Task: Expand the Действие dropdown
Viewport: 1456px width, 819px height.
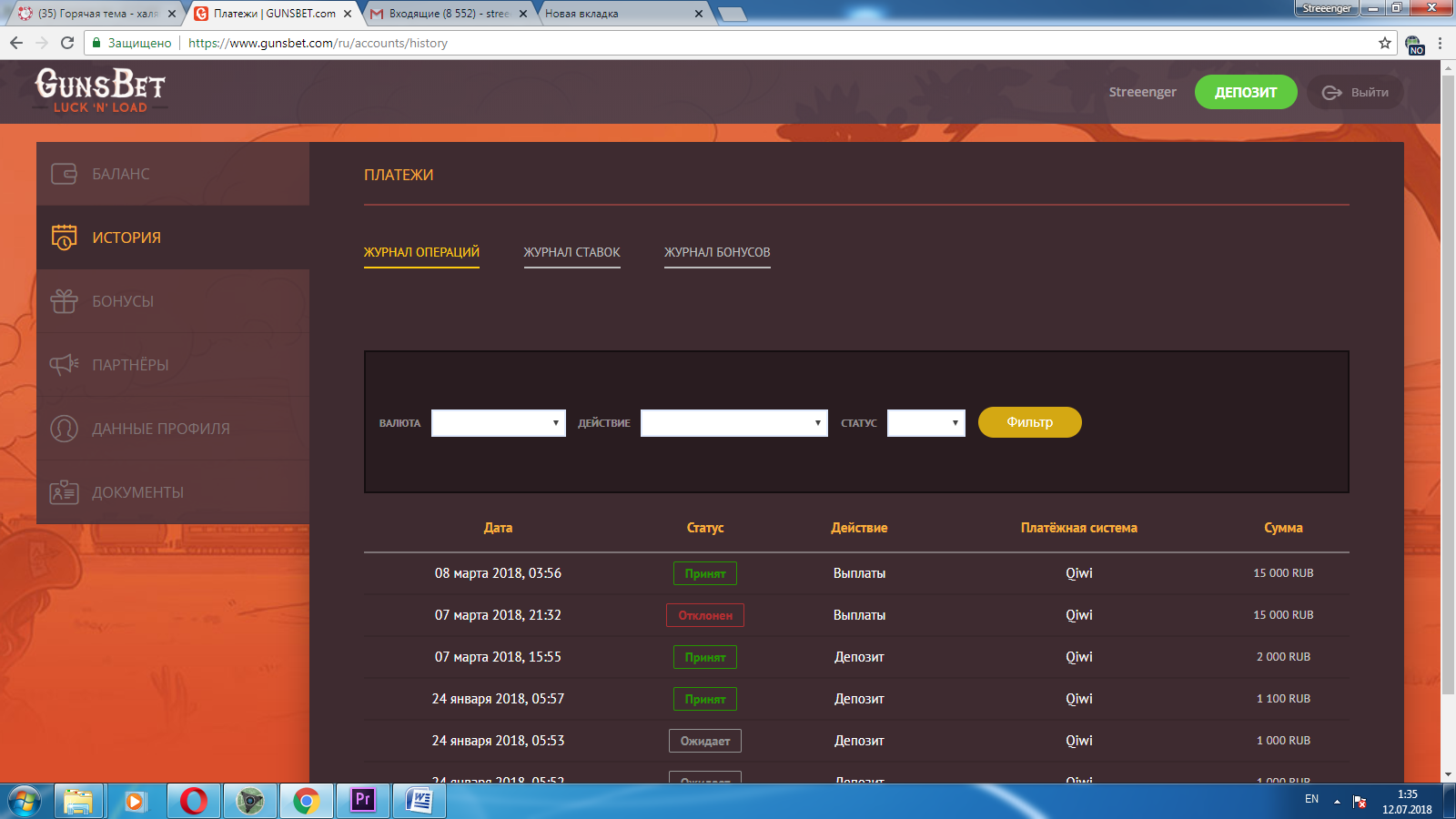Action: tap(734, 423)
